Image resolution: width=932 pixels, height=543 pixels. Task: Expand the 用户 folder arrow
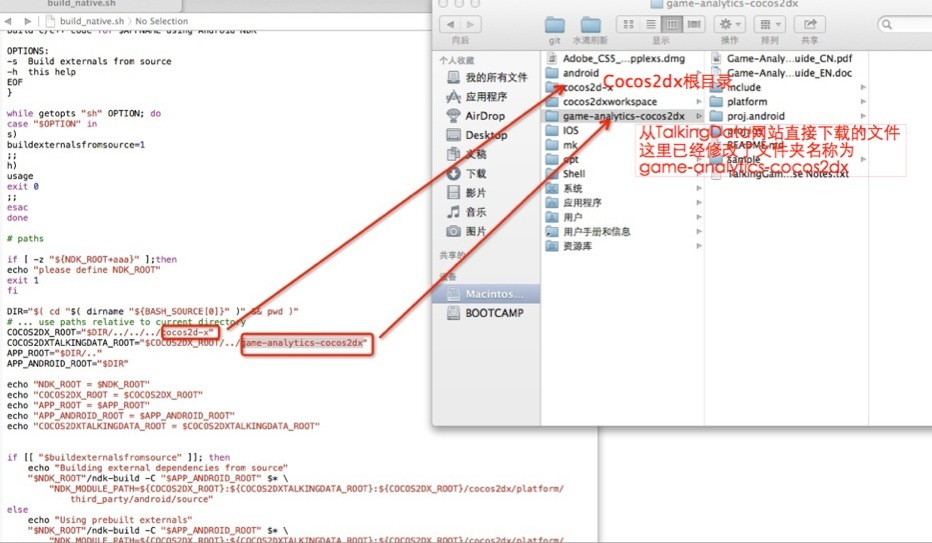coord(699,217)
